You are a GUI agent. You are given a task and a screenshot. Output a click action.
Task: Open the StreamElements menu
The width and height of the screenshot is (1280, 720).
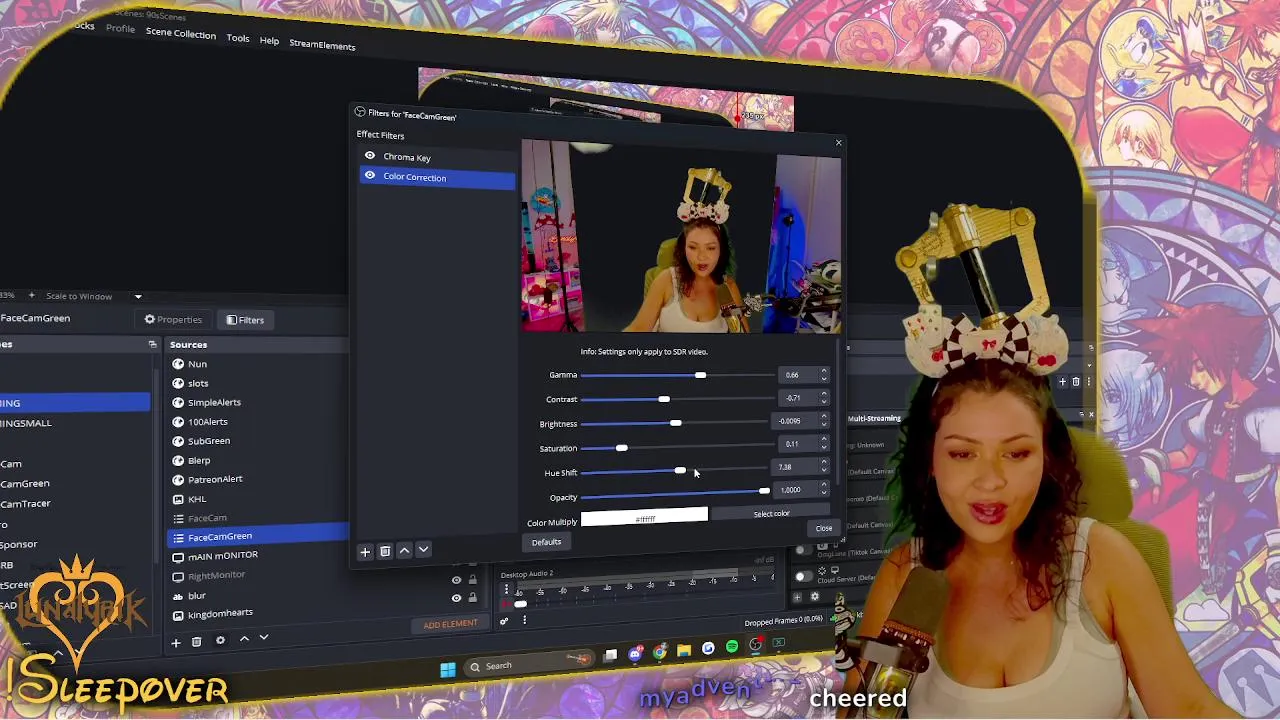pyautogui.click(x=322, y=45)
